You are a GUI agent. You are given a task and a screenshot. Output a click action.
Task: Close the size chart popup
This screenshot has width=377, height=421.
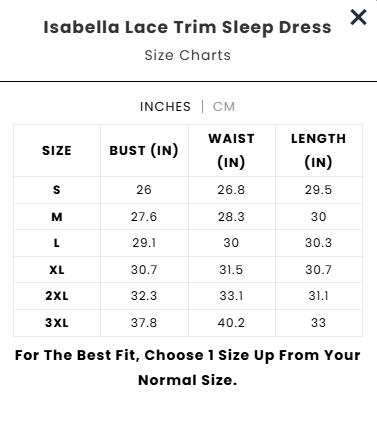[358, 17]
